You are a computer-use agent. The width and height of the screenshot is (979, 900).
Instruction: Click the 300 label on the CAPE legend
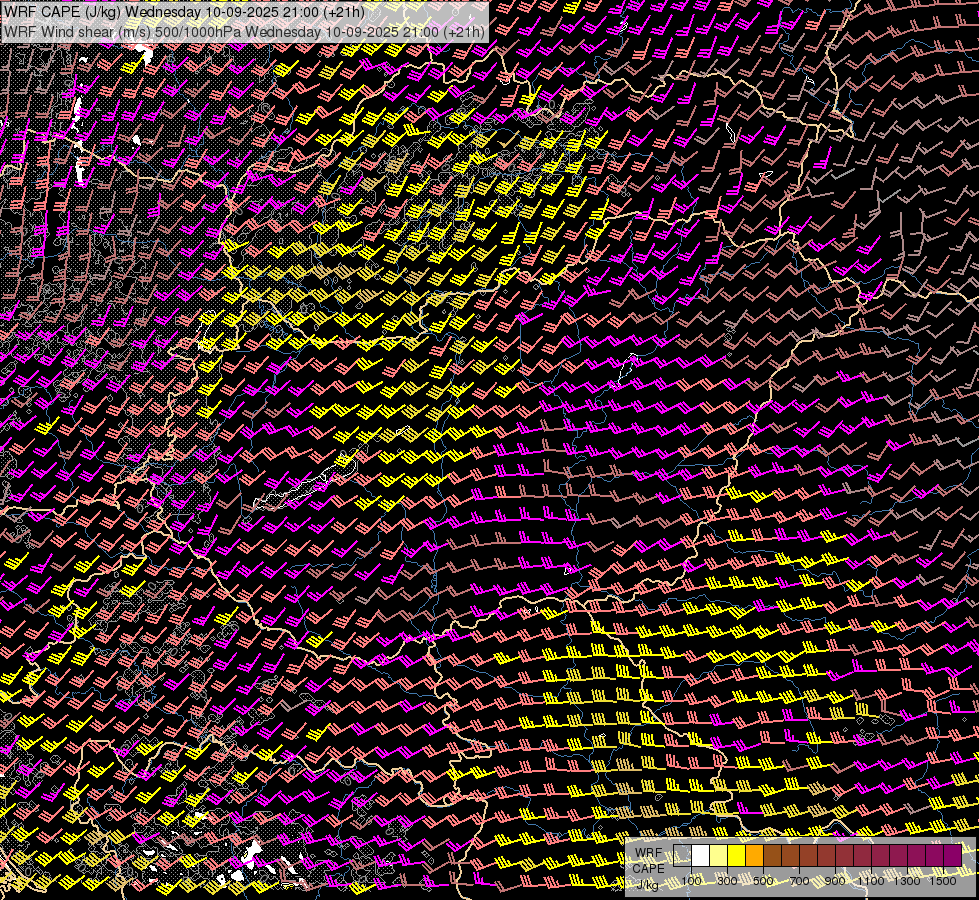click(727, 881)
